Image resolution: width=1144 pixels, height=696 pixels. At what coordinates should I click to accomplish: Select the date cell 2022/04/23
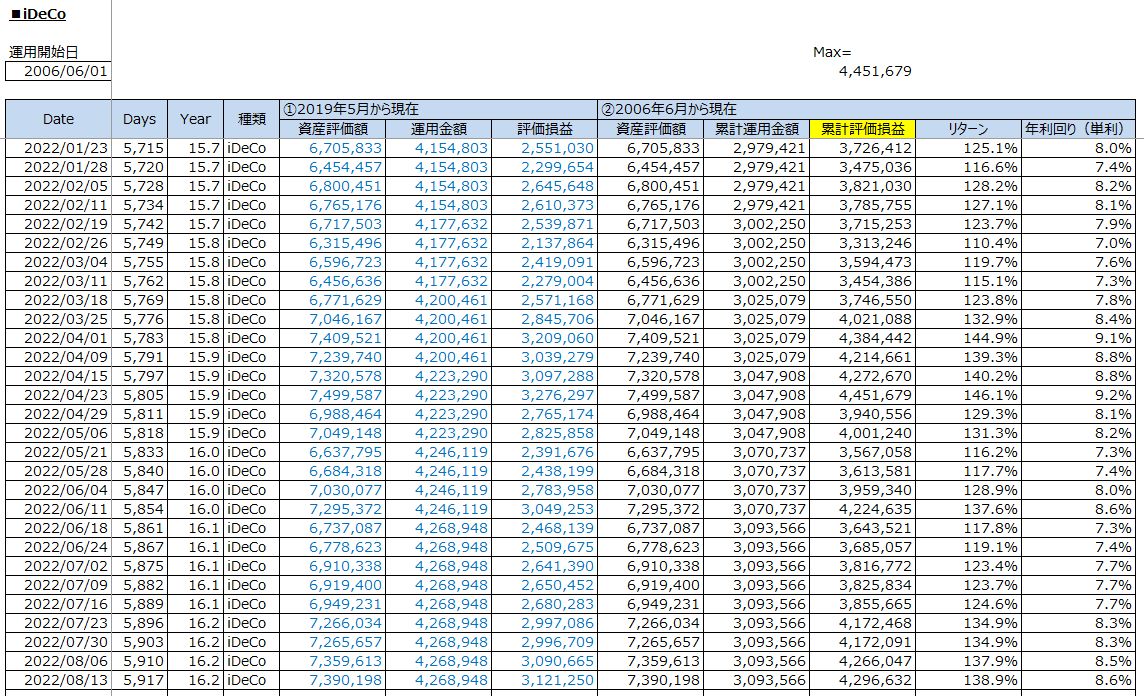58,395
